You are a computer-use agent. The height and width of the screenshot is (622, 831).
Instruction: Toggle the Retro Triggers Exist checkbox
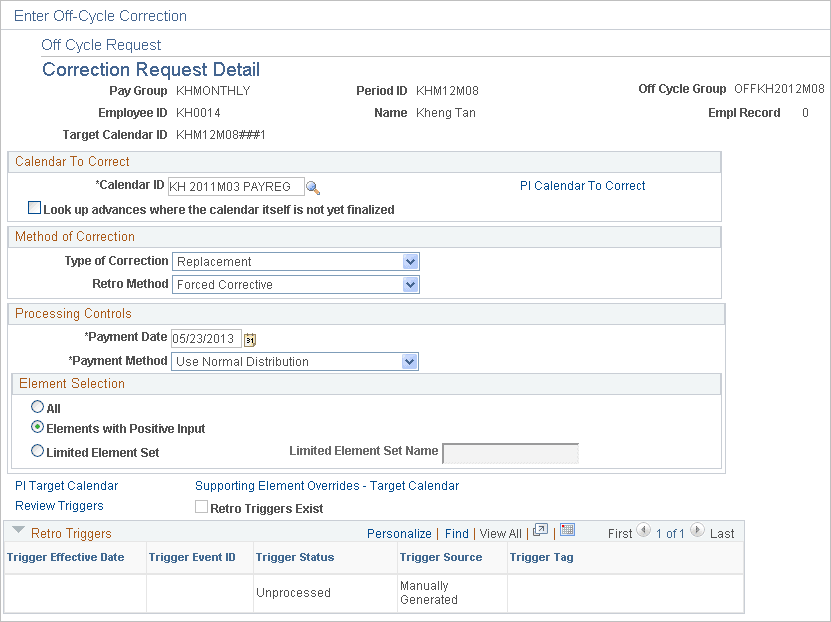click(201, 508)
